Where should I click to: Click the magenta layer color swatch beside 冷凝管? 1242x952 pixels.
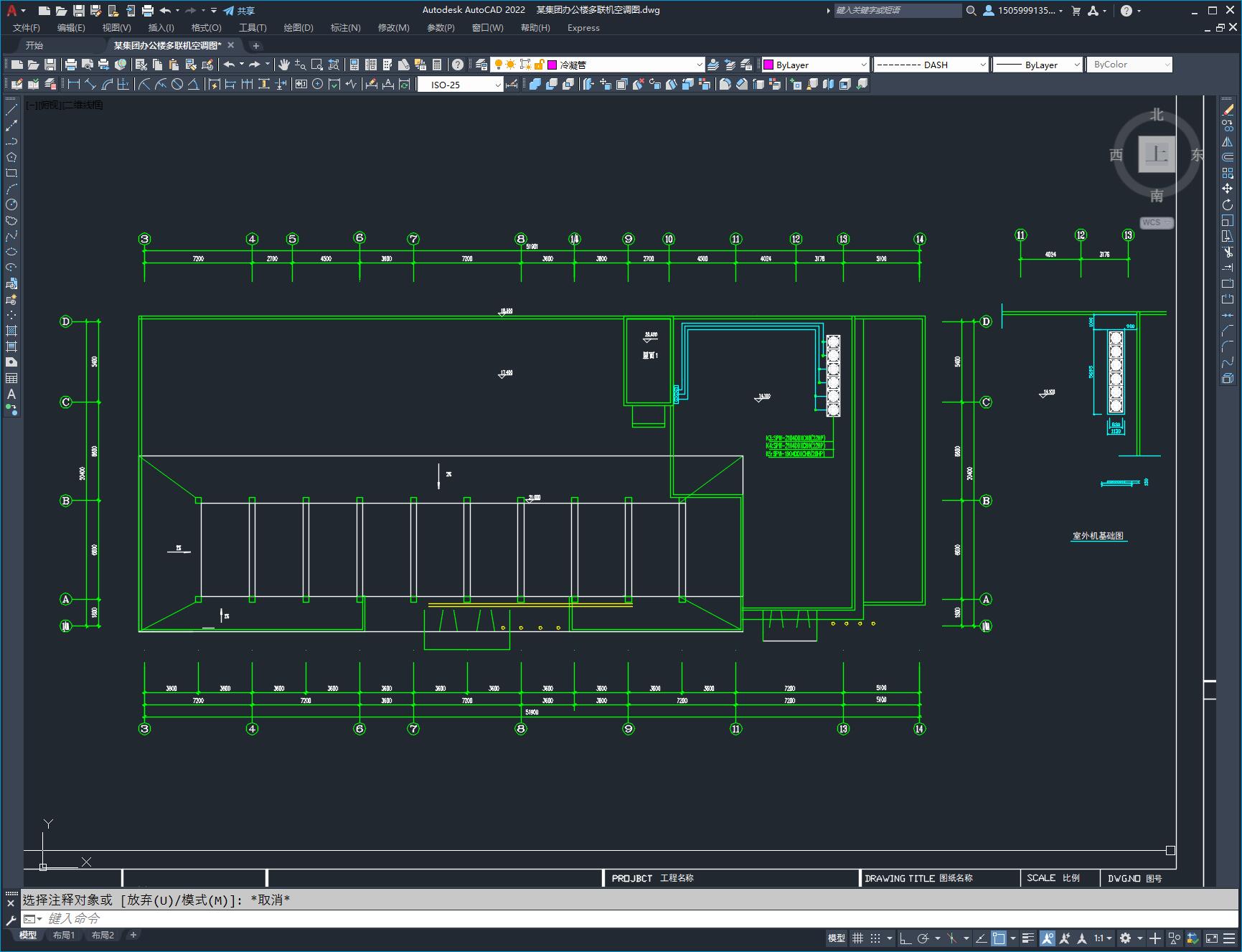click(x=552, y=65)
